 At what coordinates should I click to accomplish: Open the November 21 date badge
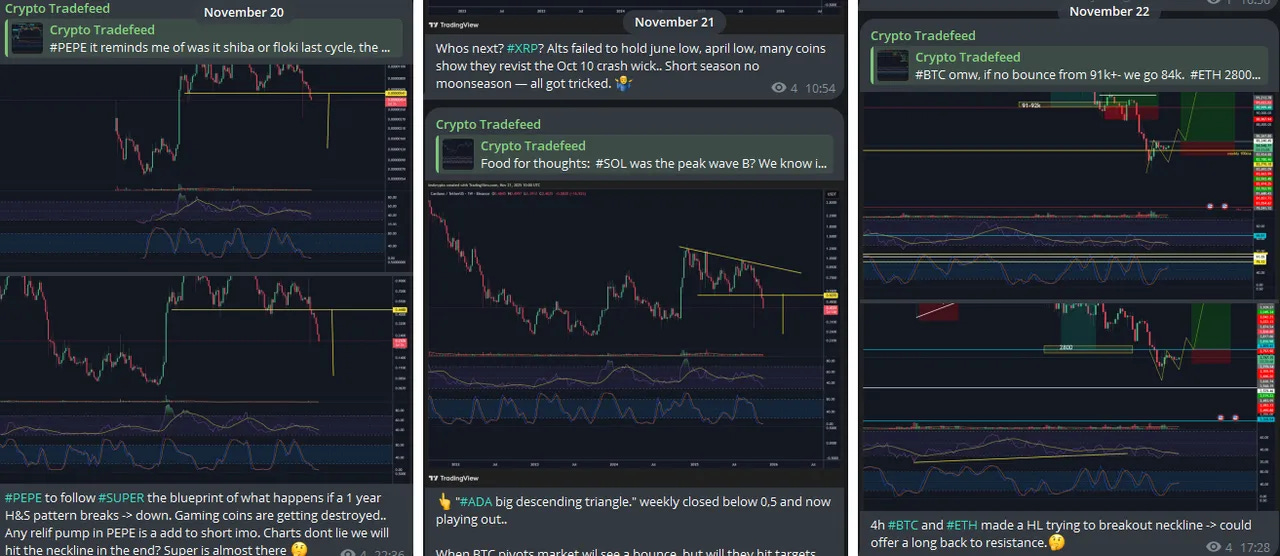(674, 21)
